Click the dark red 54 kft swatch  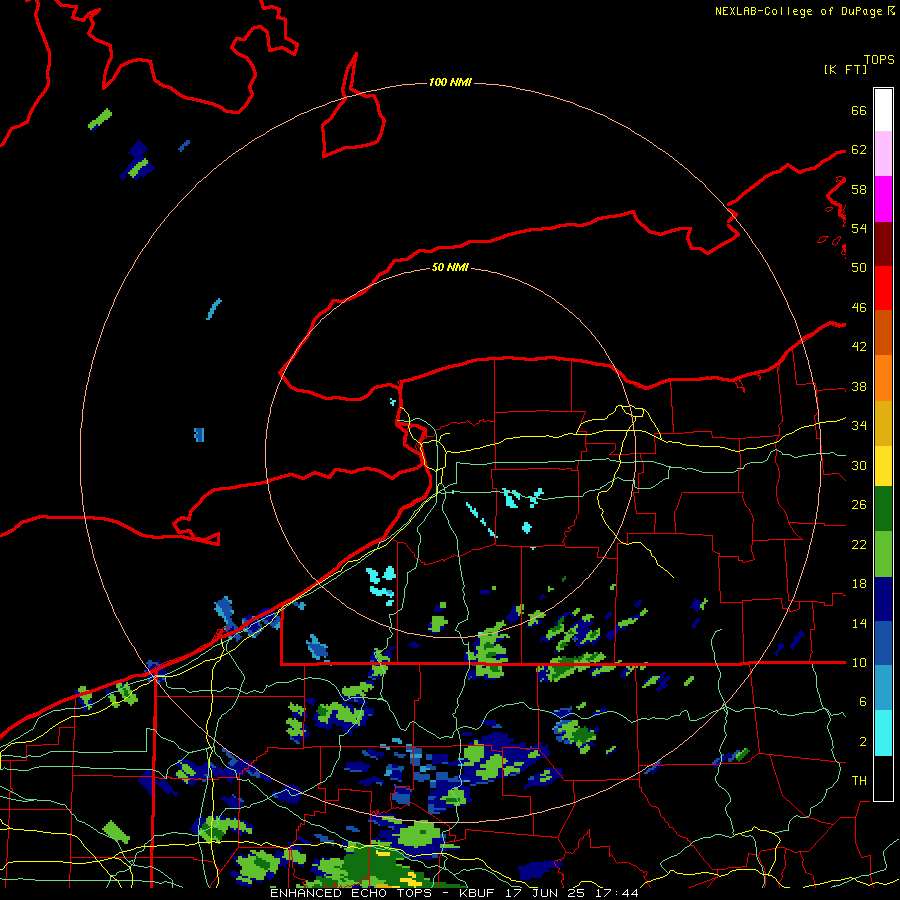(883, 243)
